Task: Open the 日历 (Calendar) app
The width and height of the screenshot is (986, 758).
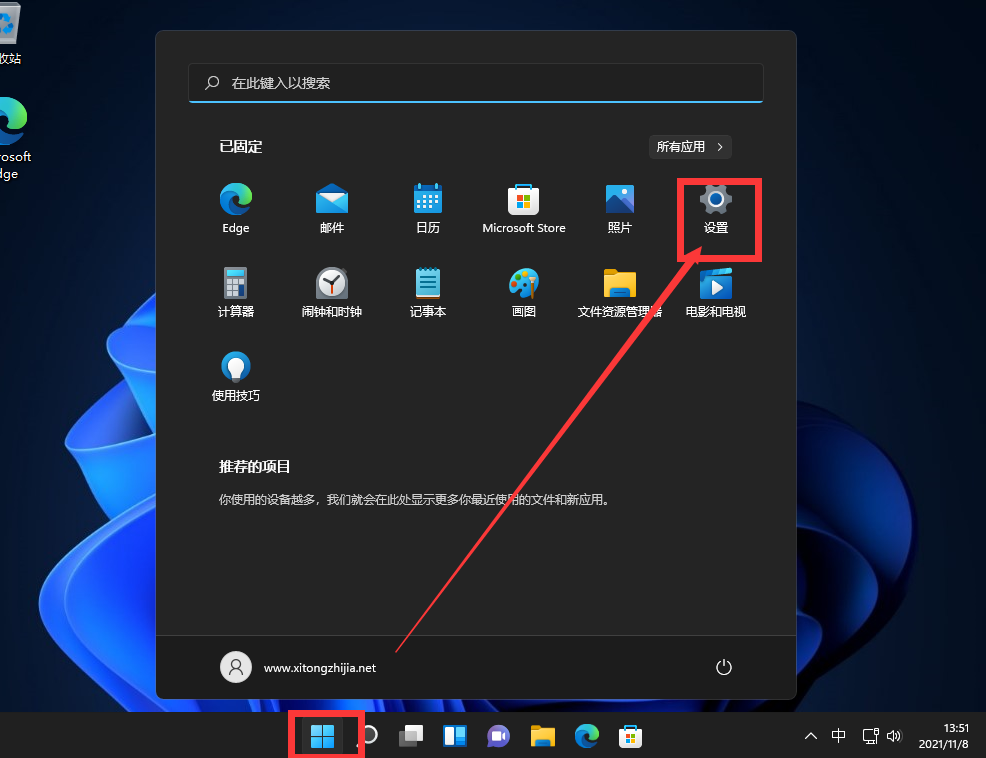Action: pyautogui.click(x=427, y=207)
